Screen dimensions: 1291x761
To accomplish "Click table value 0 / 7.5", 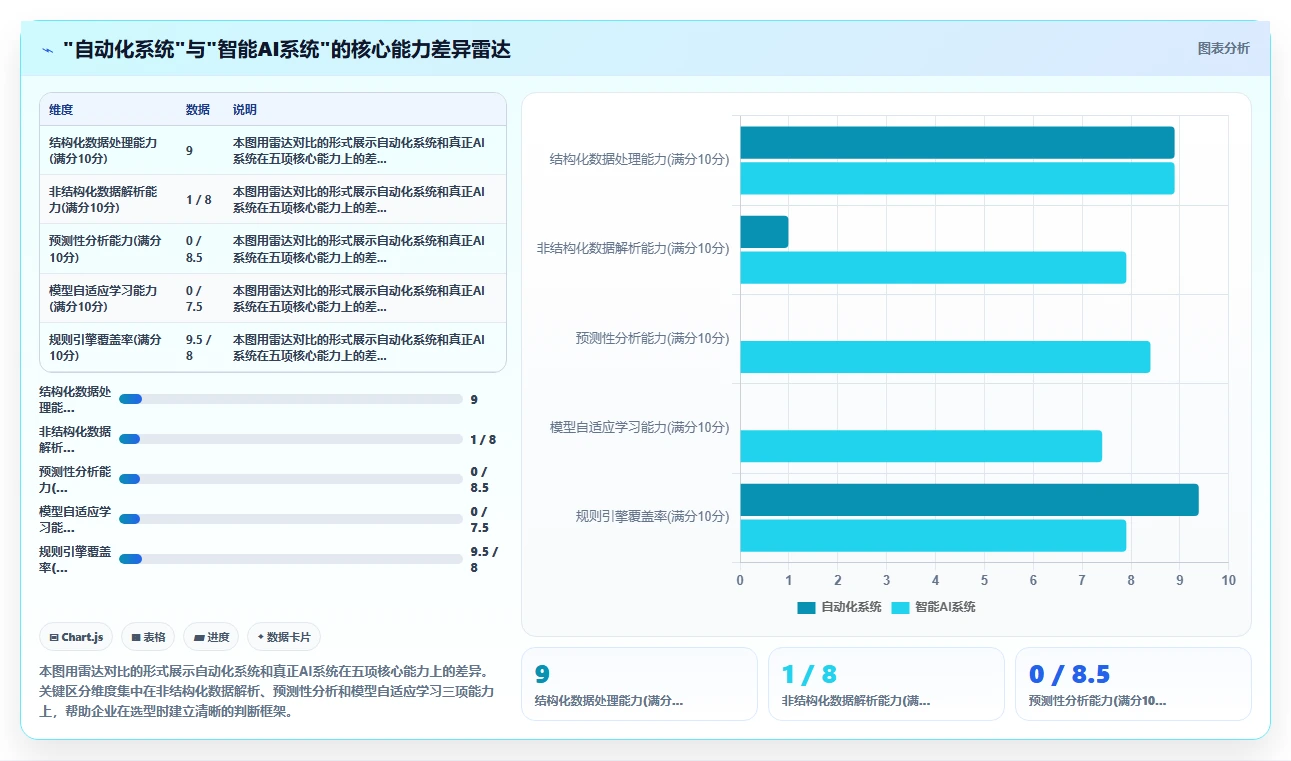I will (195, 298).
